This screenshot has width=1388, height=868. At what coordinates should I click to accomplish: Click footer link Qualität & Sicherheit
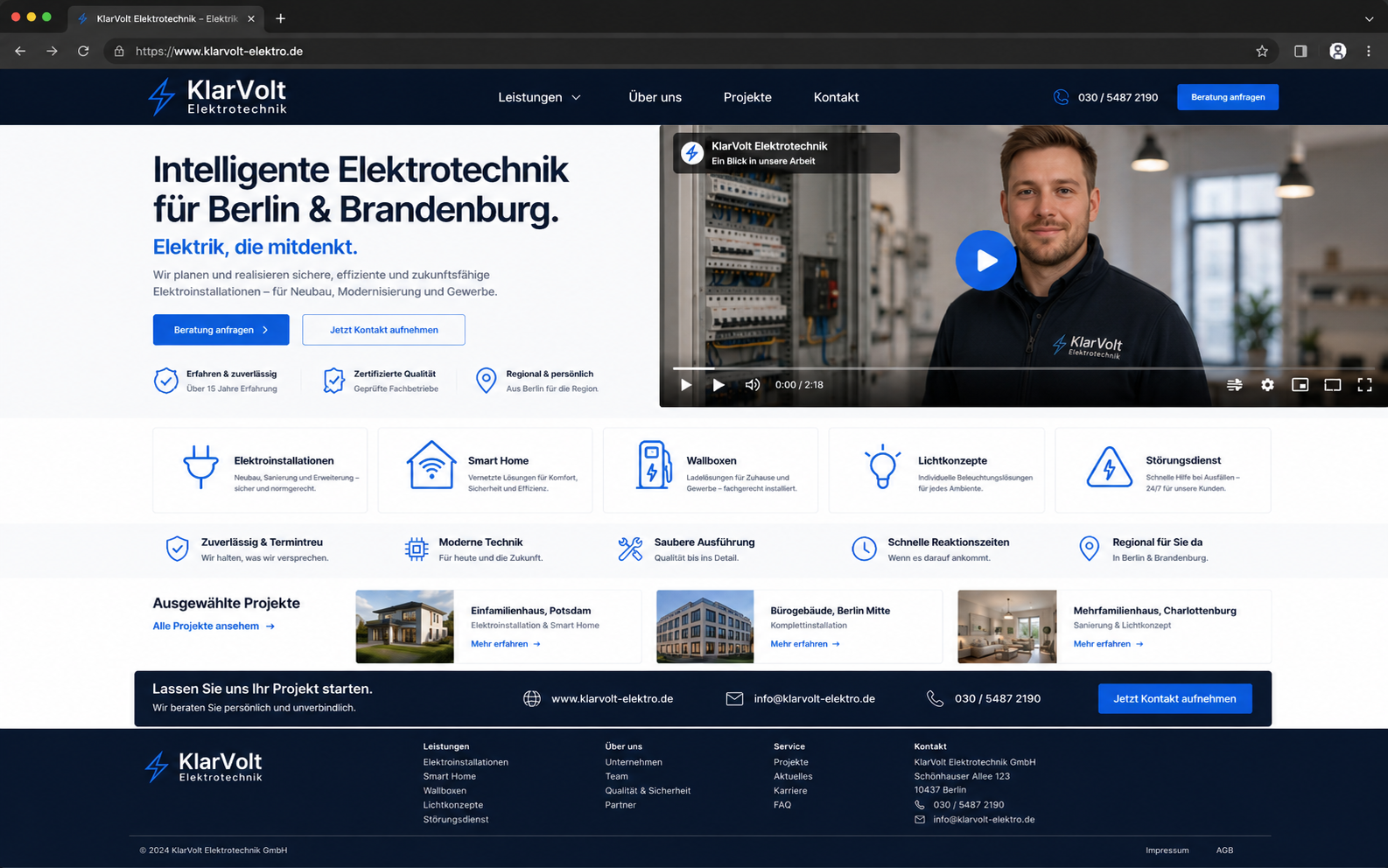648,791
